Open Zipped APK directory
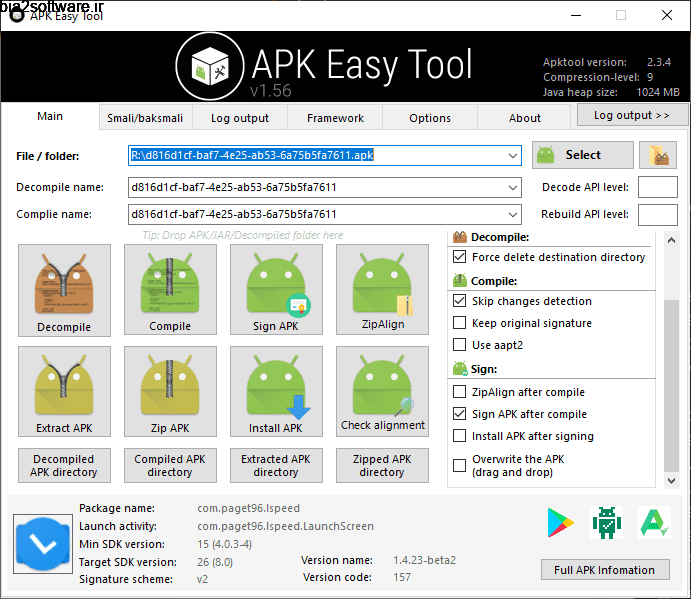 [x=382, y=465]
